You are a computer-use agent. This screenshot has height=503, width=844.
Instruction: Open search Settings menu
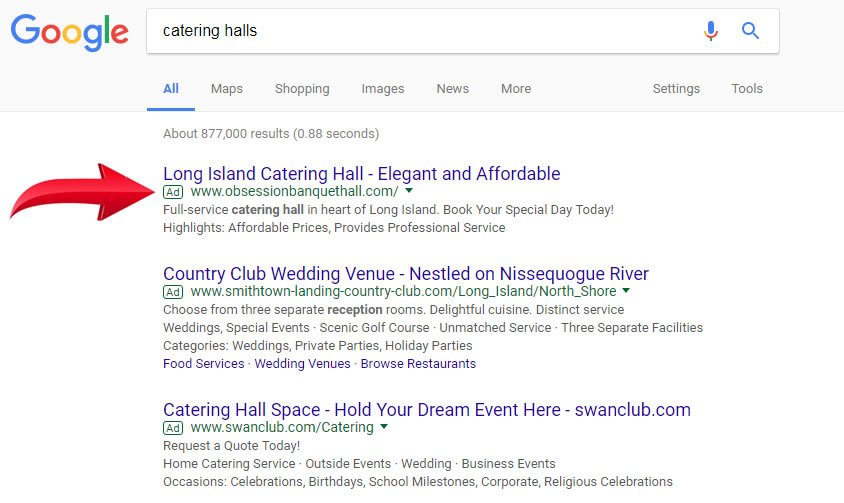(x=676, y=89)
